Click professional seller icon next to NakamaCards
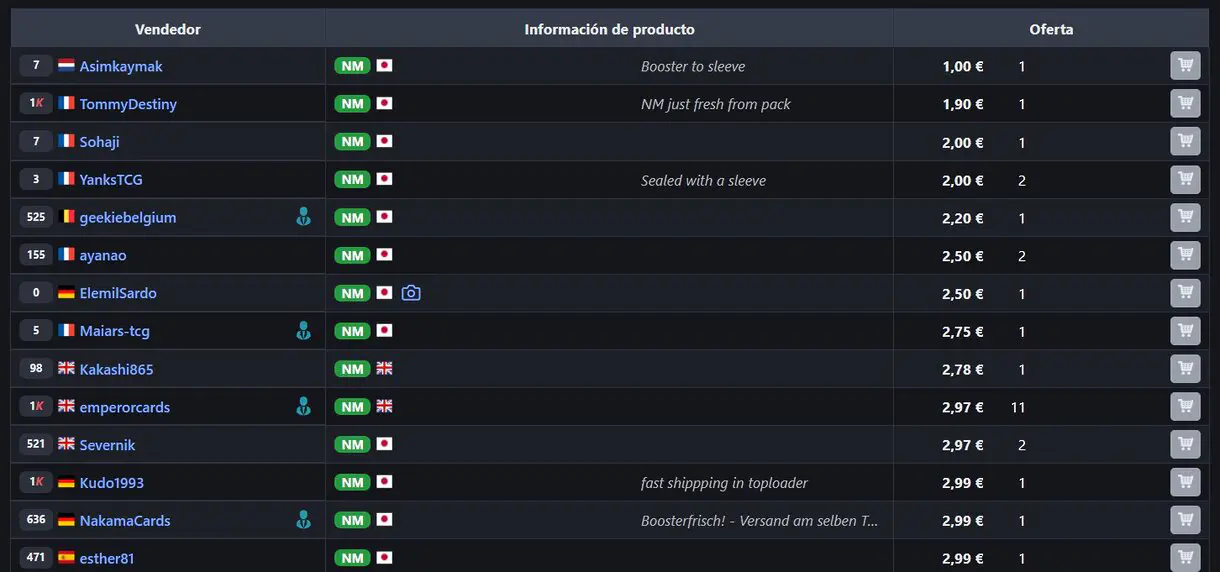This screenshot has width=1220, height=572. pyautogui.click(x=304, y=520)
